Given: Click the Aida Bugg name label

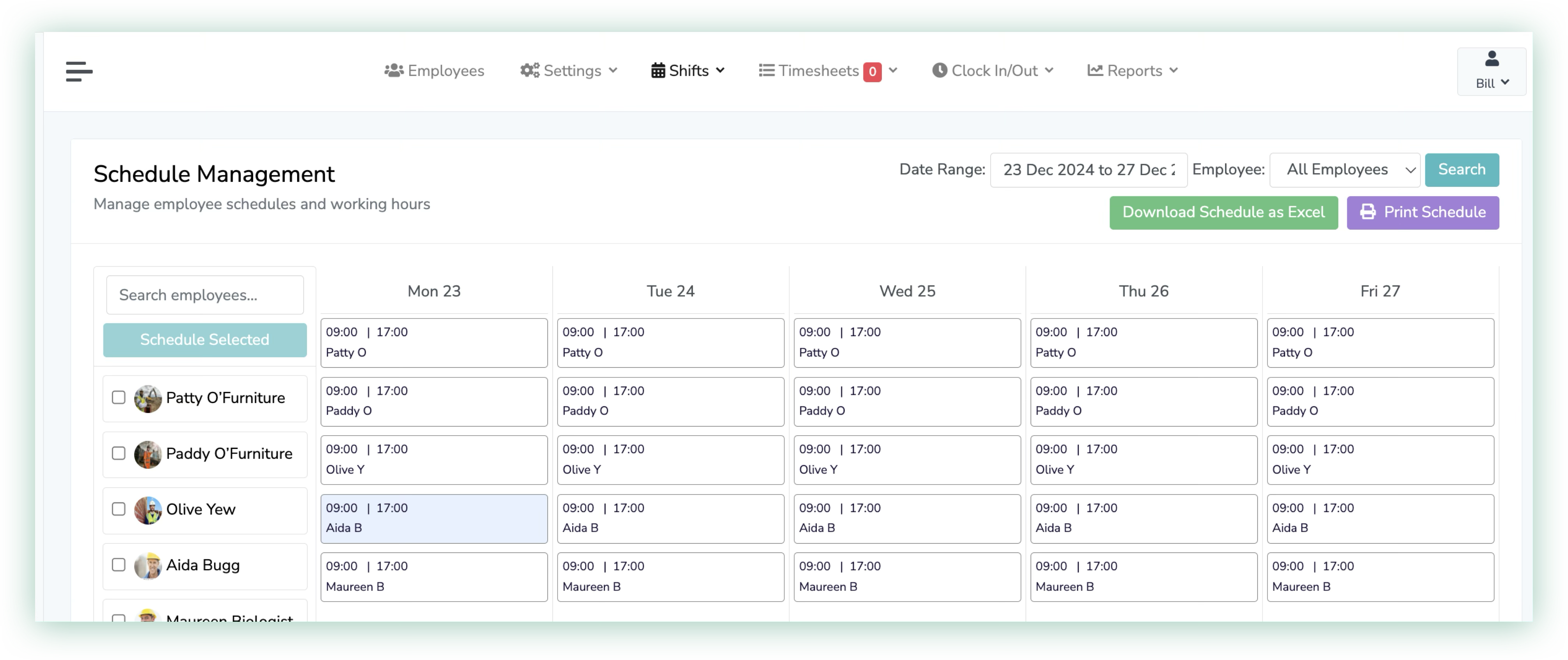Looking at the screenshot, I should point(203,566).
